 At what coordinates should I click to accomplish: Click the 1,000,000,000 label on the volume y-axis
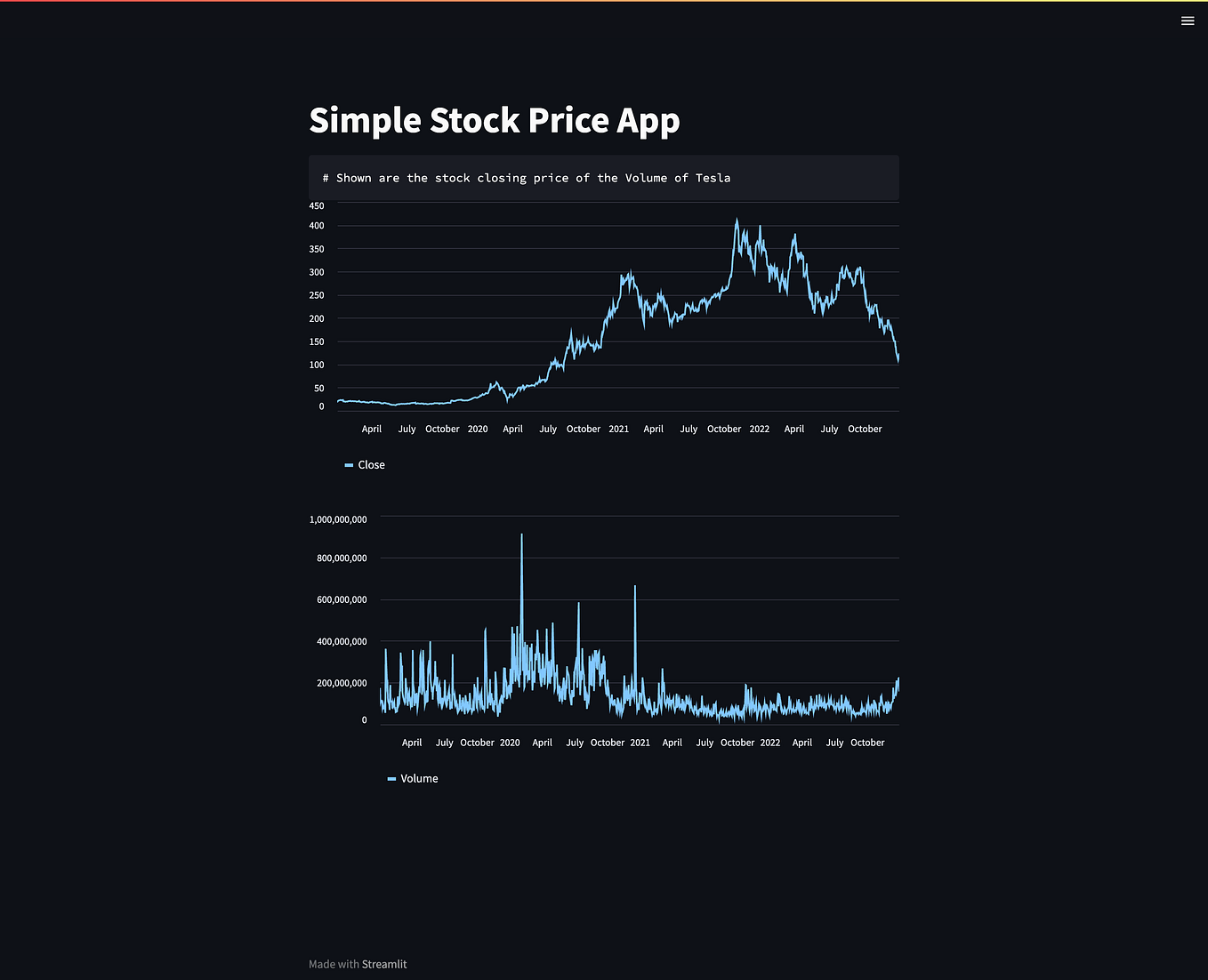(x=337, y=519)
